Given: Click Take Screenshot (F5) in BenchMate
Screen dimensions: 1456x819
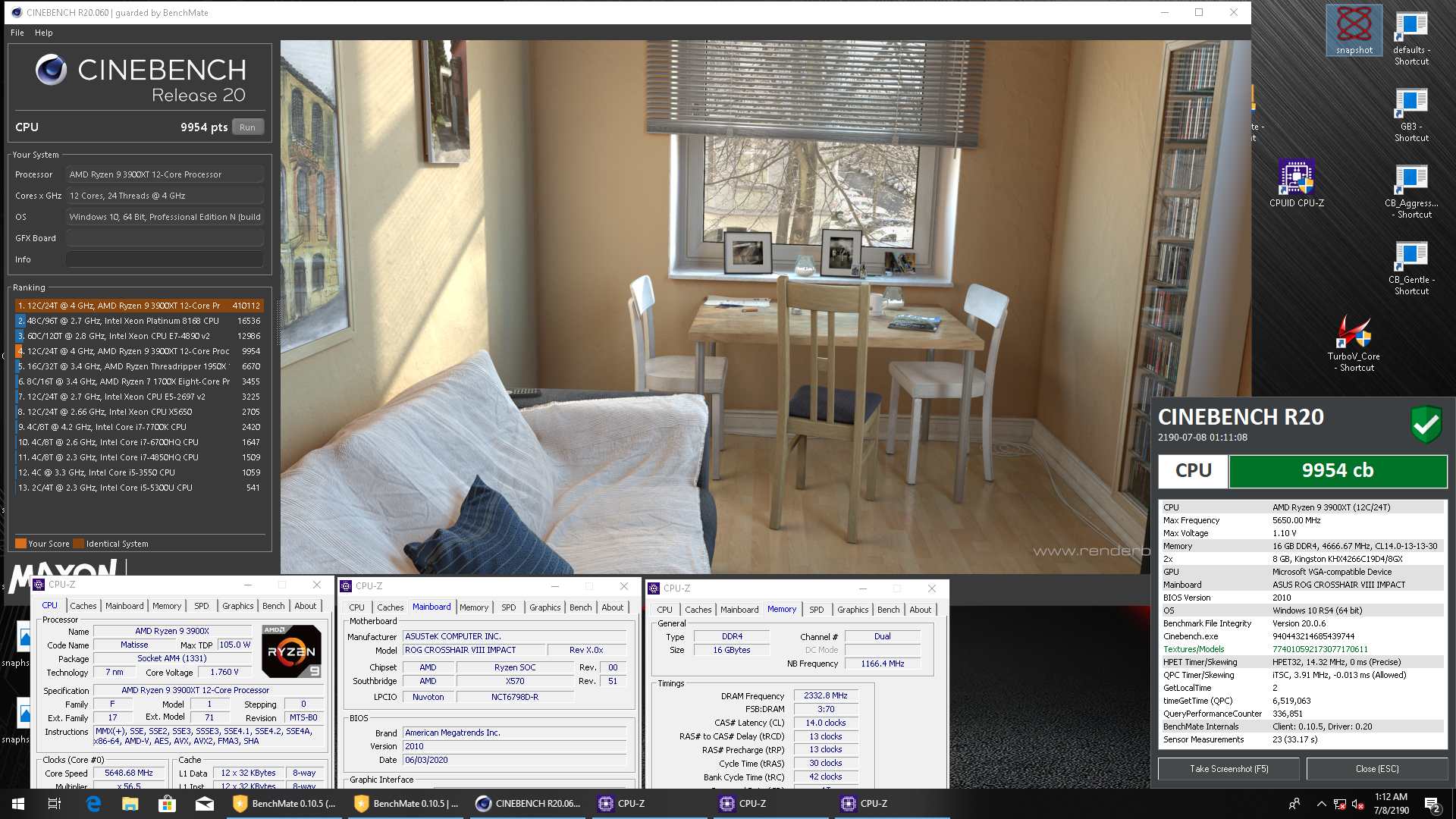Looking at the screenshot, I should click(1228, 769).
